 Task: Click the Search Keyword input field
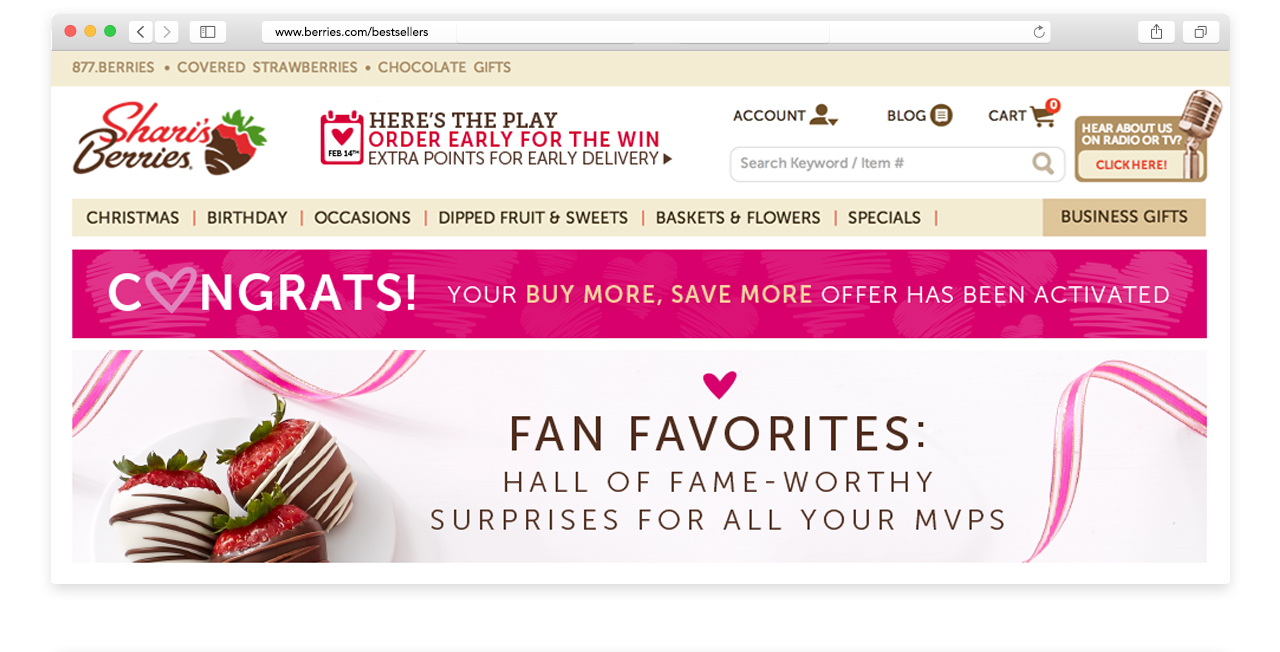pos(880,163)
